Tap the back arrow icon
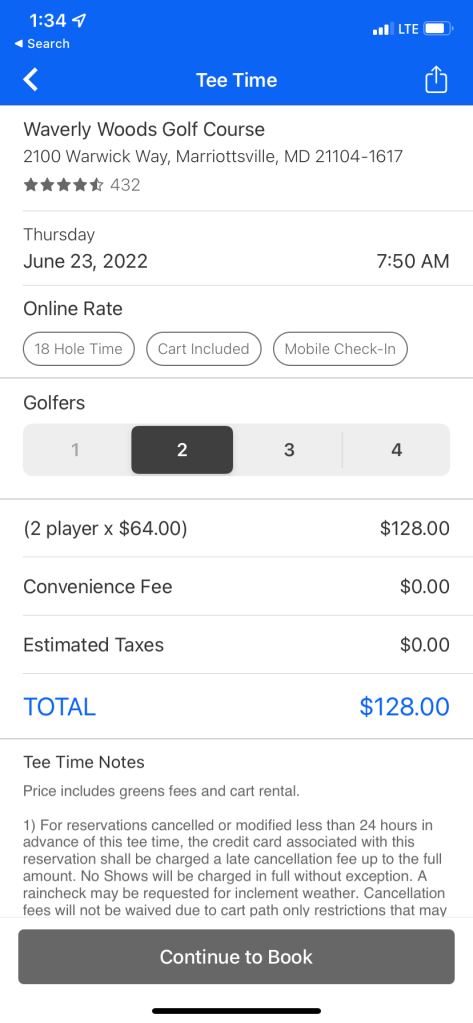The width and height of the screenshot is (473, 1023). click(31, 80)
